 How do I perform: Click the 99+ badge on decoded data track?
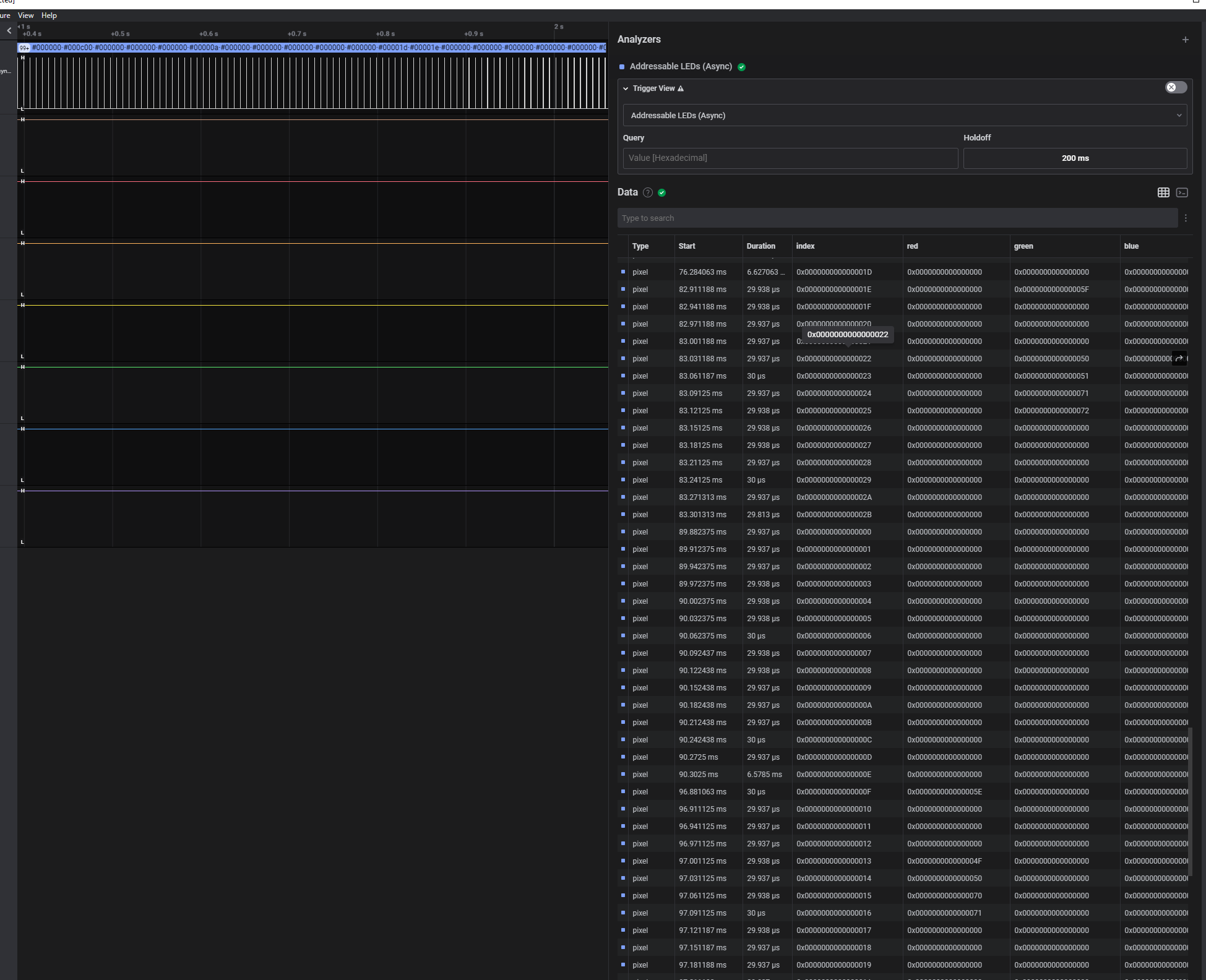[24, 48]
